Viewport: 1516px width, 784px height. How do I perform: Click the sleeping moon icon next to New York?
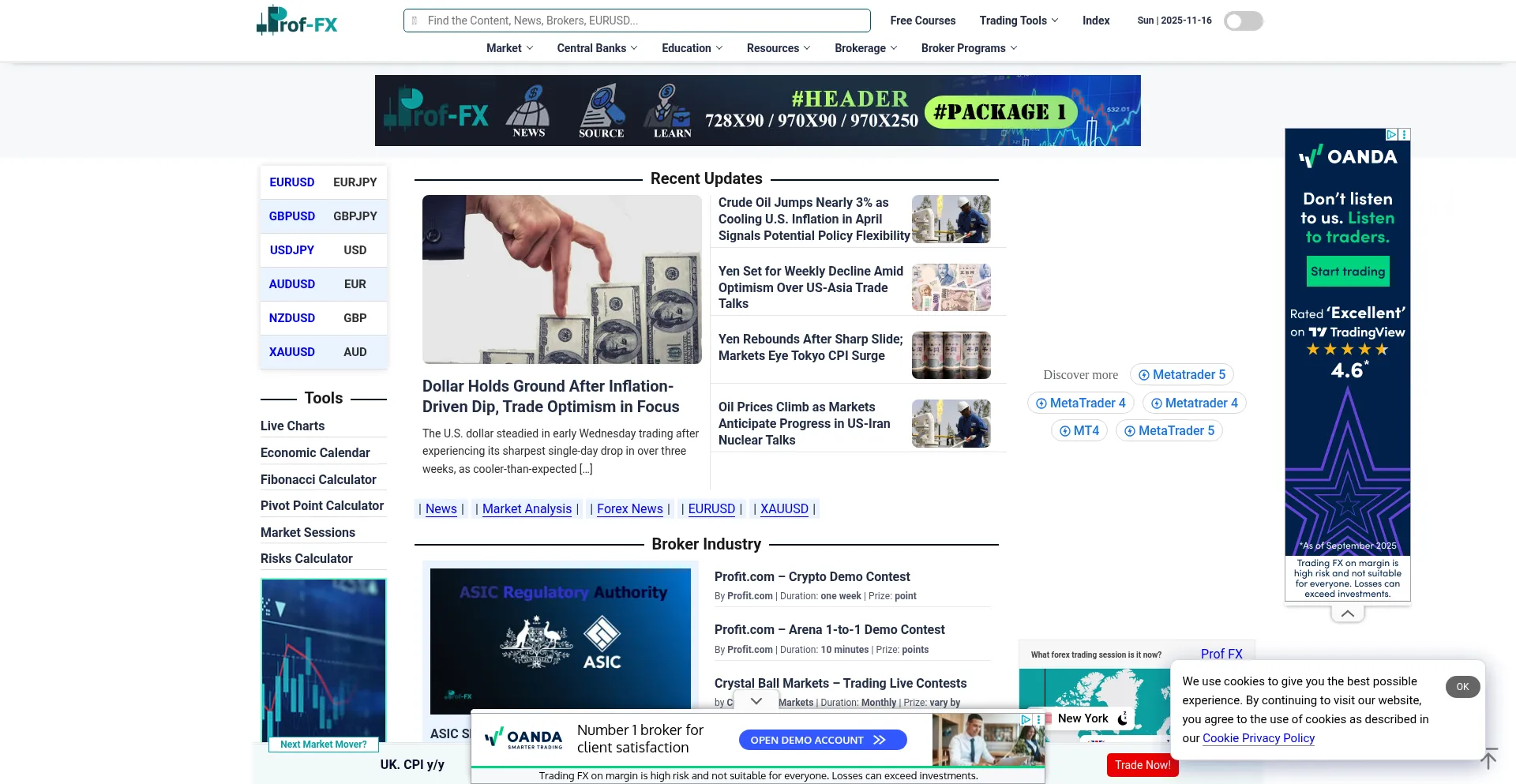pyautogui.click(x=1122, y=718)
